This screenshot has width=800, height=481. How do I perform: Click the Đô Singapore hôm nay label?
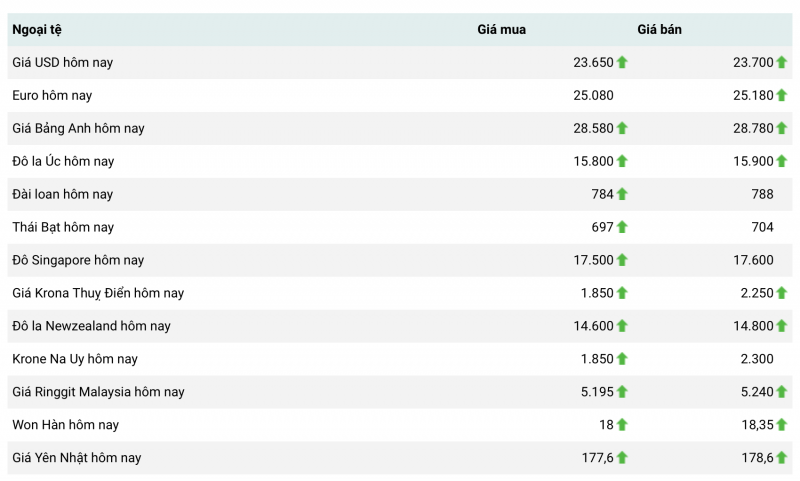click(x=78, y=260)
